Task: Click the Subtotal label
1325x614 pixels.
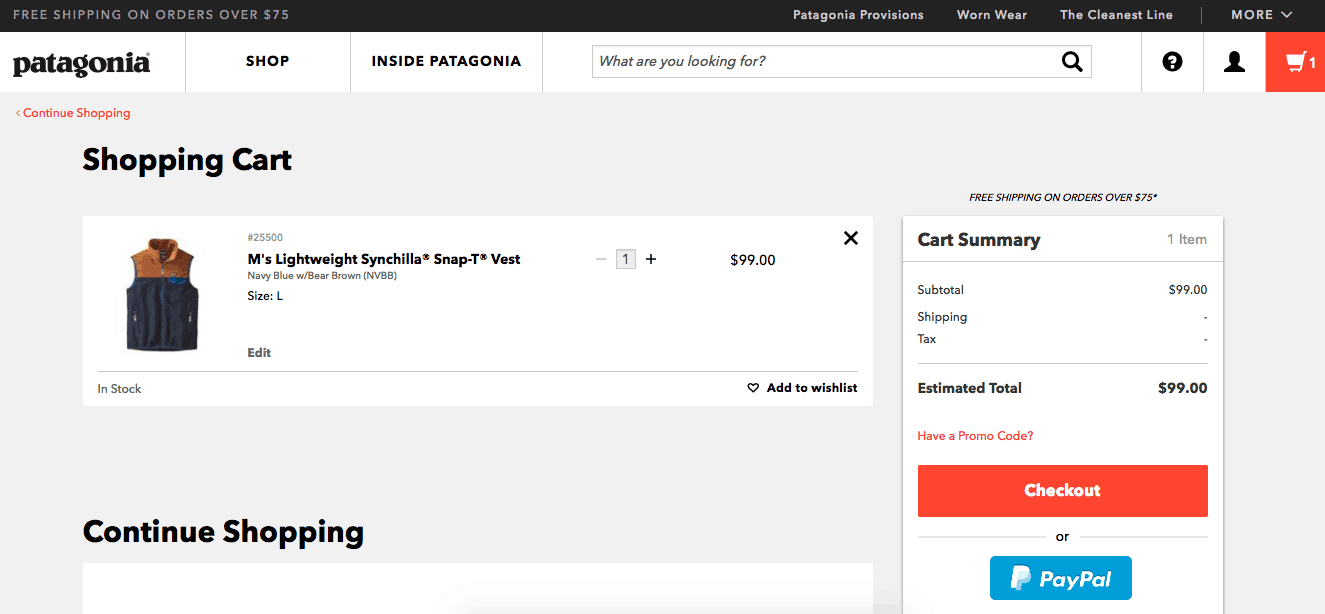Action: [940, 290]
